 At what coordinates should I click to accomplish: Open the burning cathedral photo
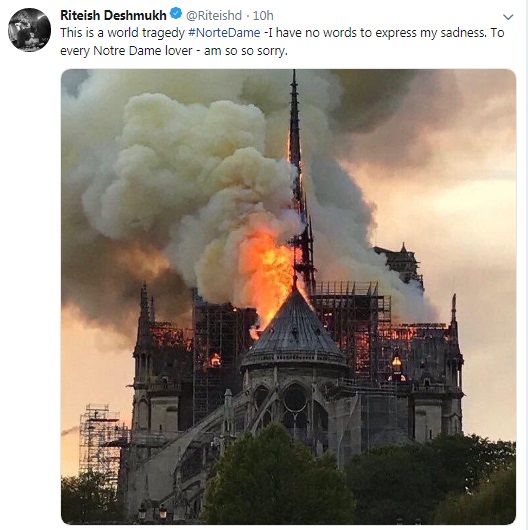tap(288, 297)
